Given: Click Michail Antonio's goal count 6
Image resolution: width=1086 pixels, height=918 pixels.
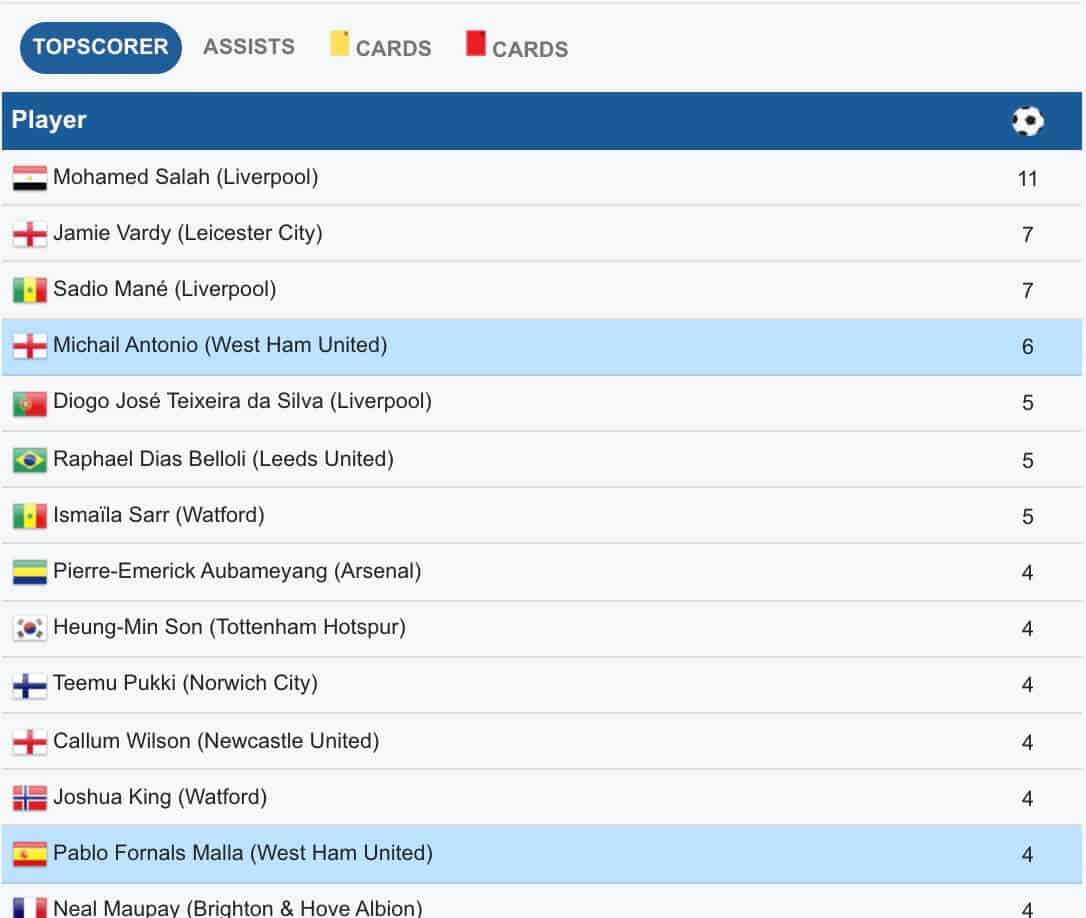Looking at the screenshot, I should pyautogui.click(x=1027, y=347).
